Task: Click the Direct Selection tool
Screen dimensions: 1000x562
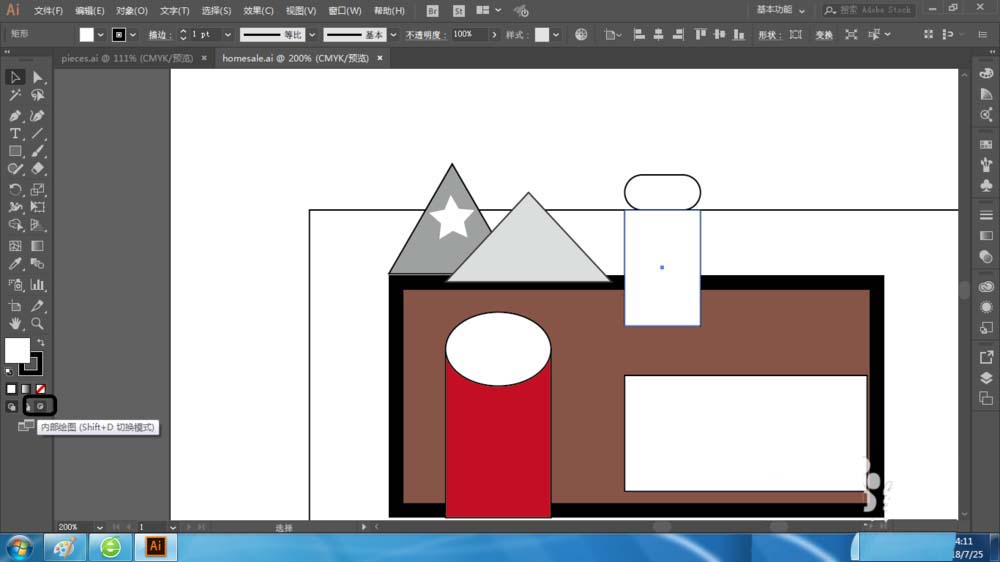Action: (37, 77)
